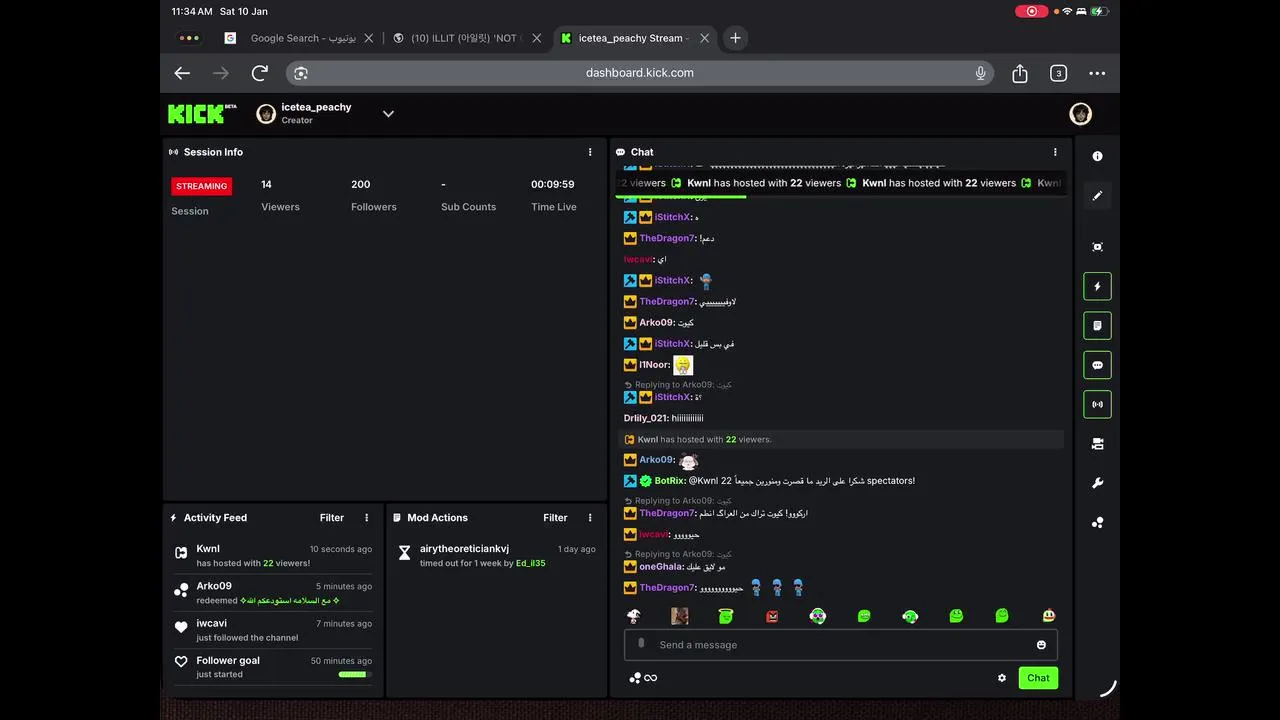
Task: Click the Arko09 redeemed activity entry
Action: pyautogui.click(x=273, y=593)
